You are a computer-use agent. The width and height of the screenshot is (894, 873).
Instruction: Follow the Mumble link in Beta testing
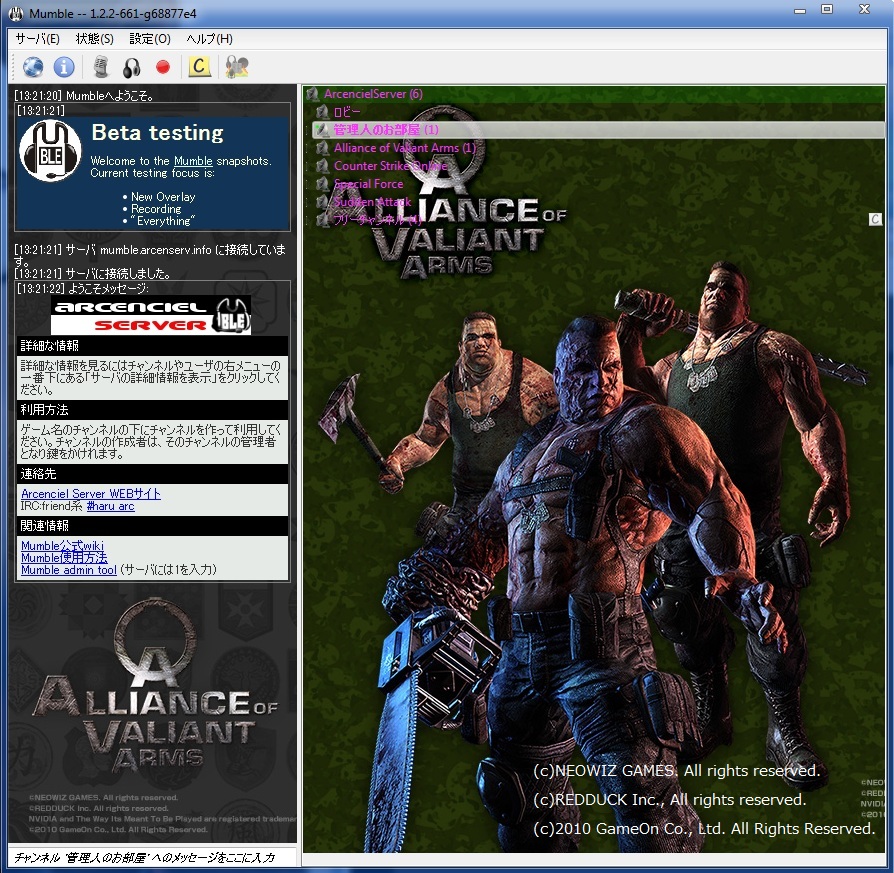pyautogui.click(x=193, y=161)
